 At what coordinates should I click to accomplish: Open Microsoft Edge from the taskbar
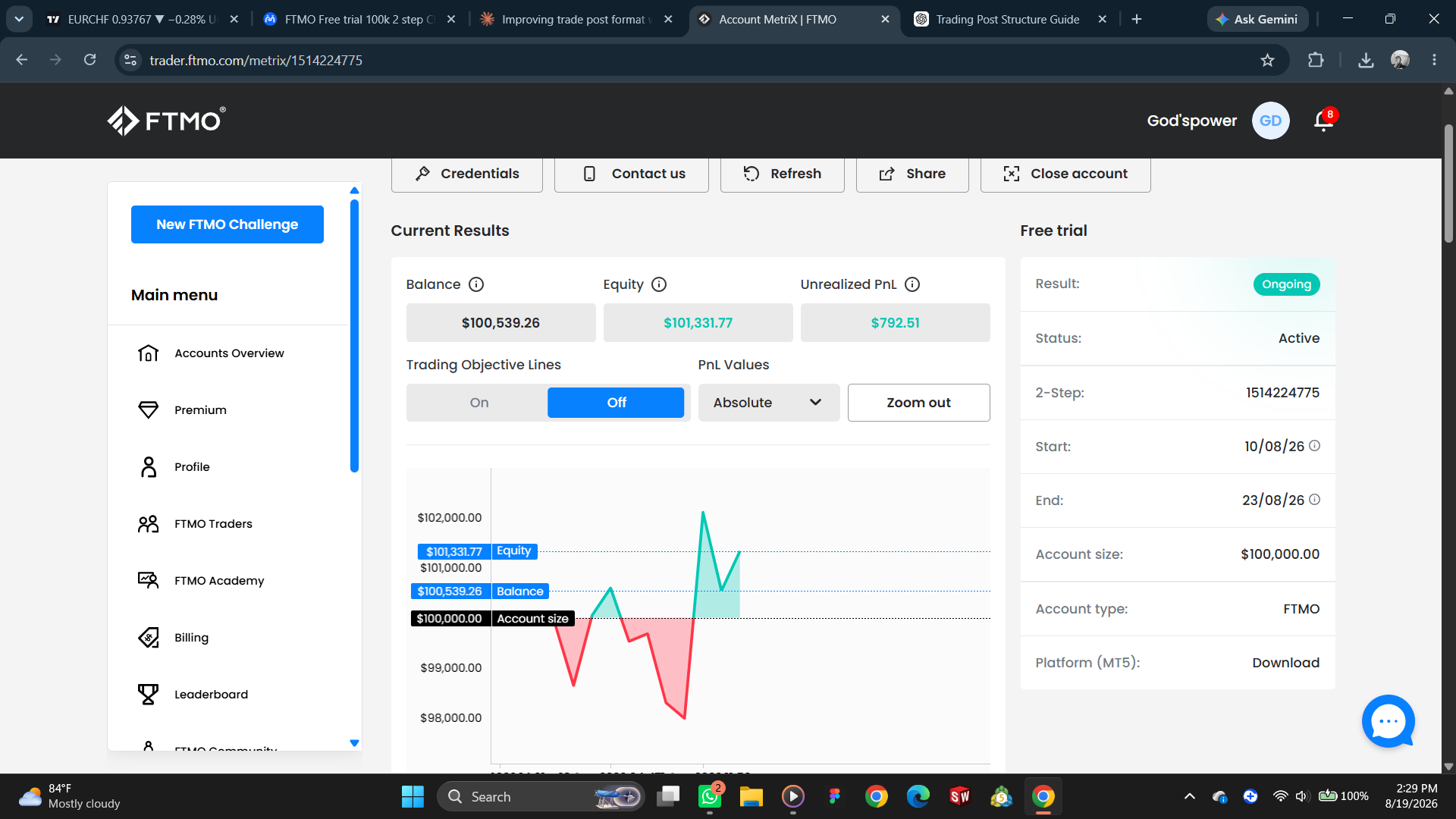coord(918,796)
